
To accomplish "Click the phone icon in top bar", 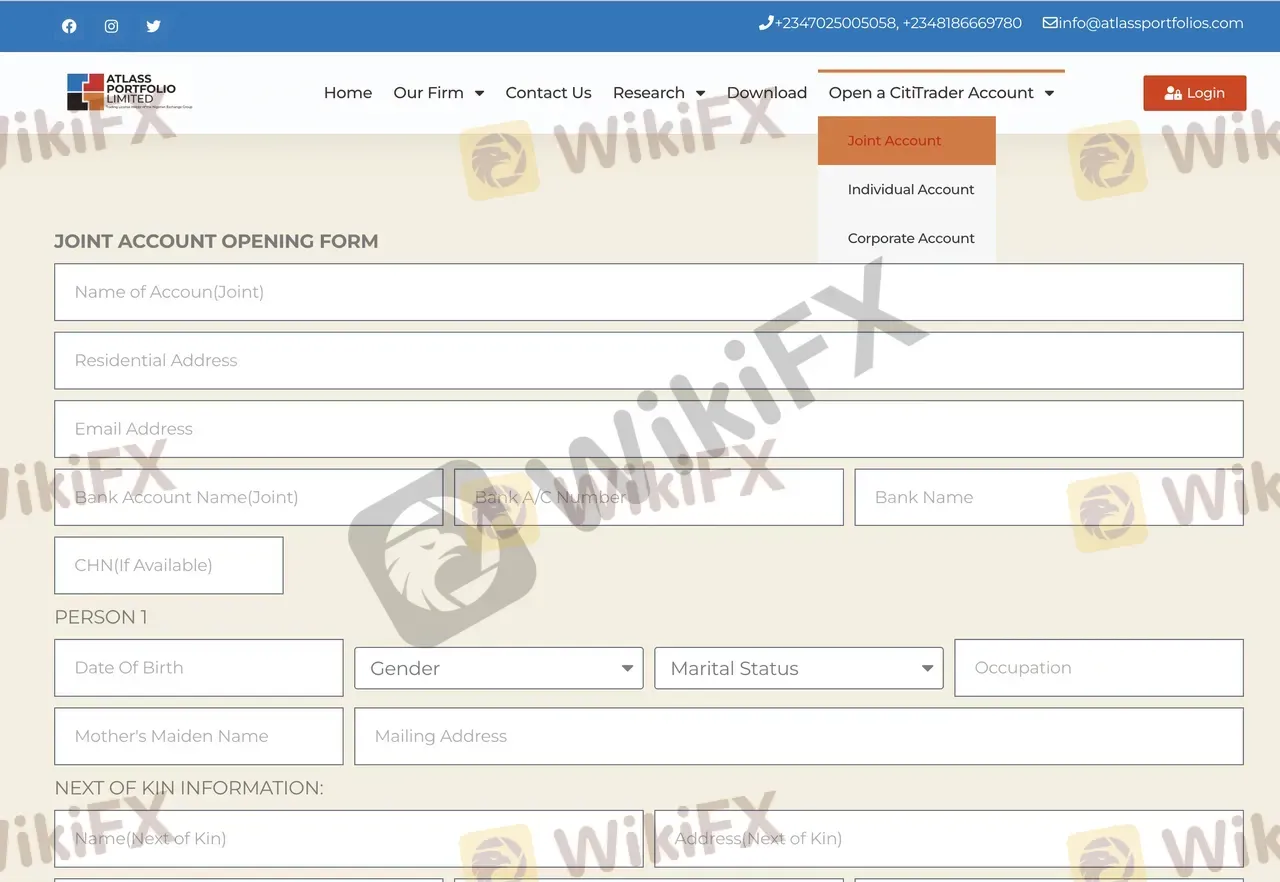I will pos(766,23).
